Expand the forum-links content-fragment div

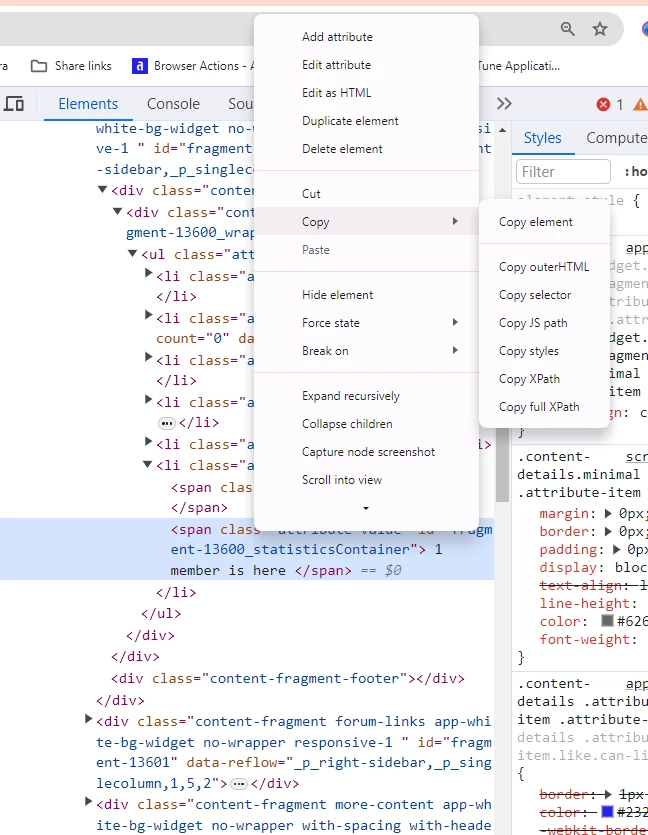[89, 719]
